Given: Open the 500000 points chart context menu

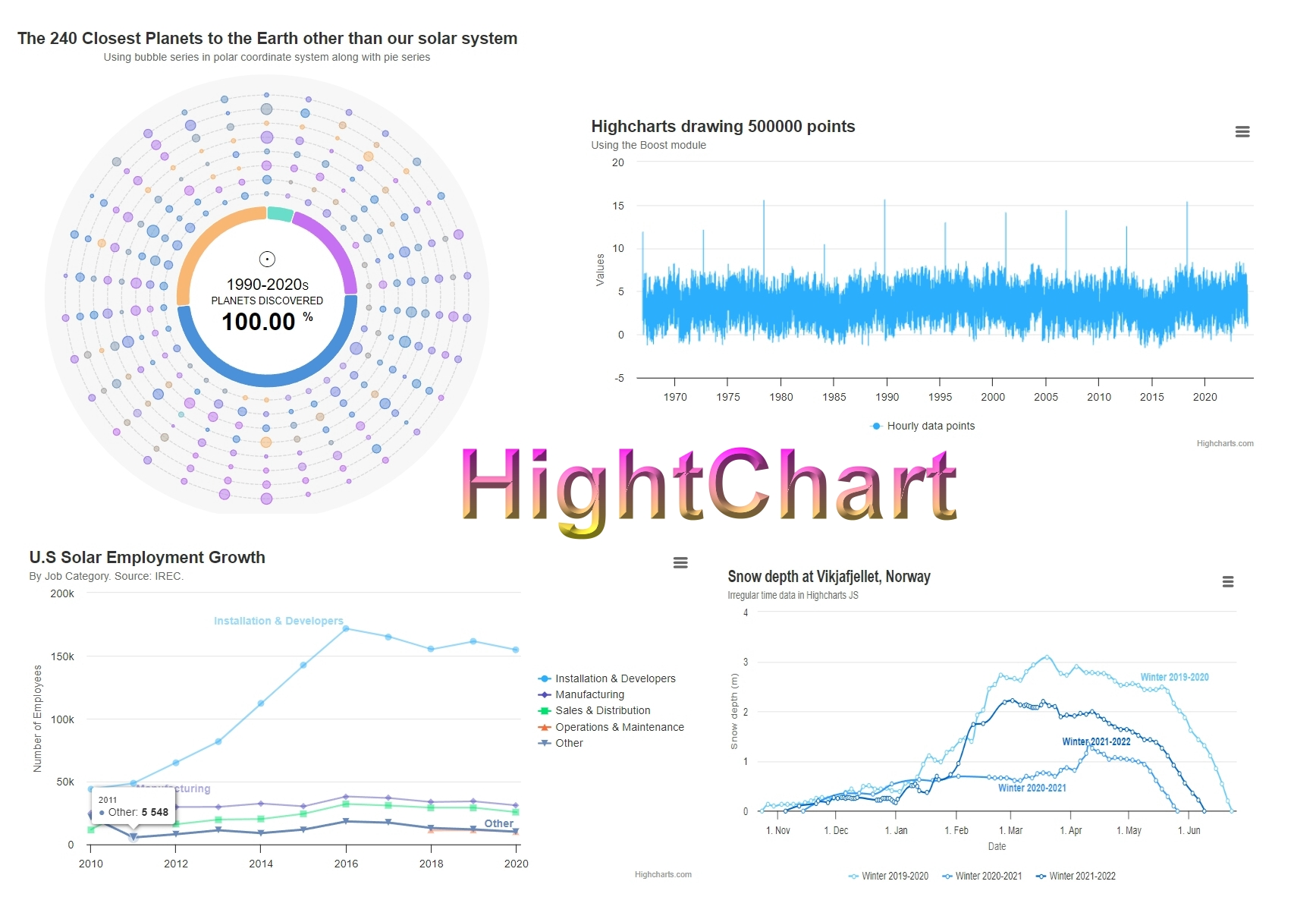Looking at the screenshot, I should coord(1242,132).
